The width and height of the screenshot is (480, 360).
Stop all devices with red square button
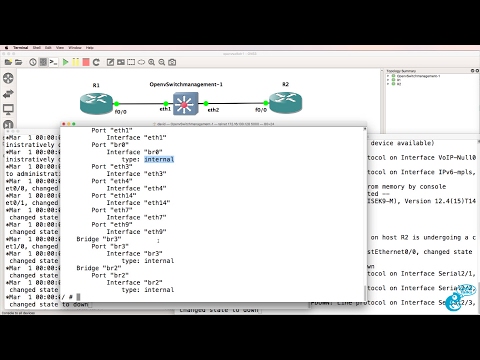[86, 62]
